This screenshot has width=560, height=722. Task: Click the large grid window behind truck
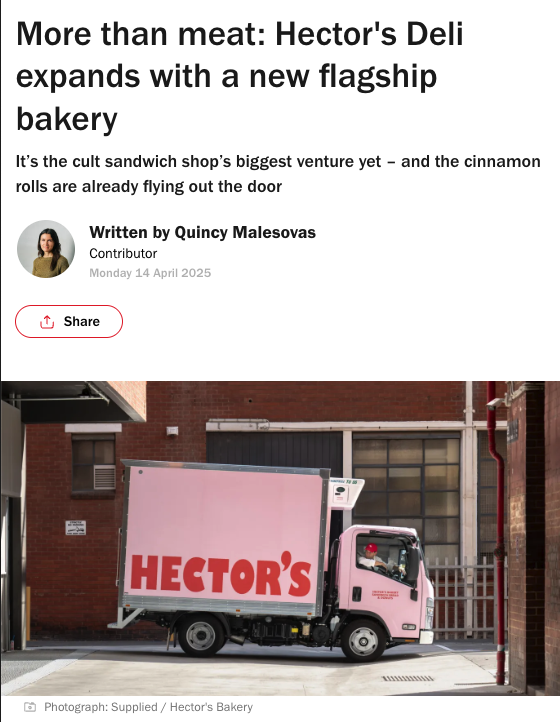[406, 495]
